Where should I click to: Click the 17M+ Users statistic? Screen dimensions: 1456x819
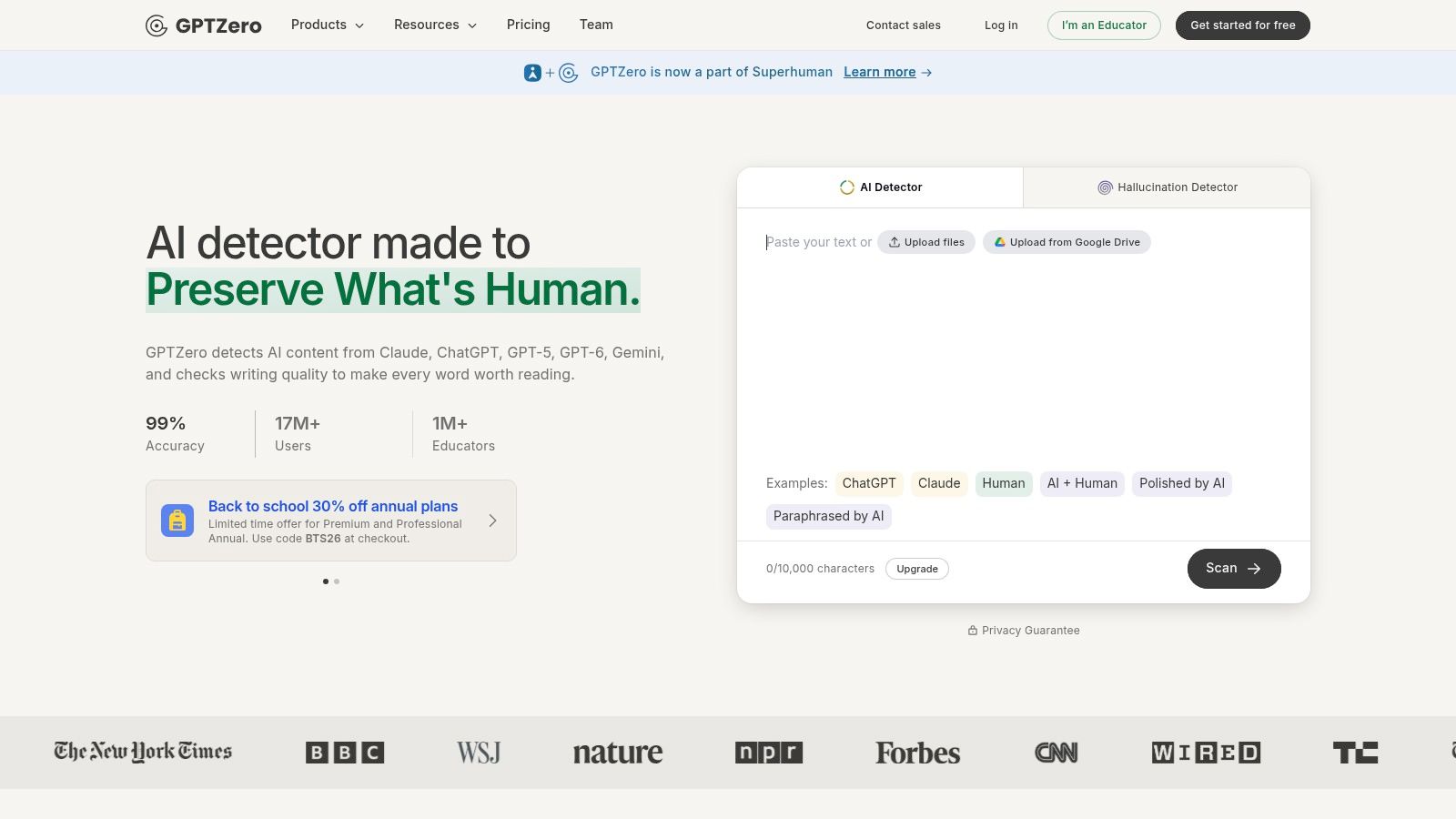pos(298,434)
